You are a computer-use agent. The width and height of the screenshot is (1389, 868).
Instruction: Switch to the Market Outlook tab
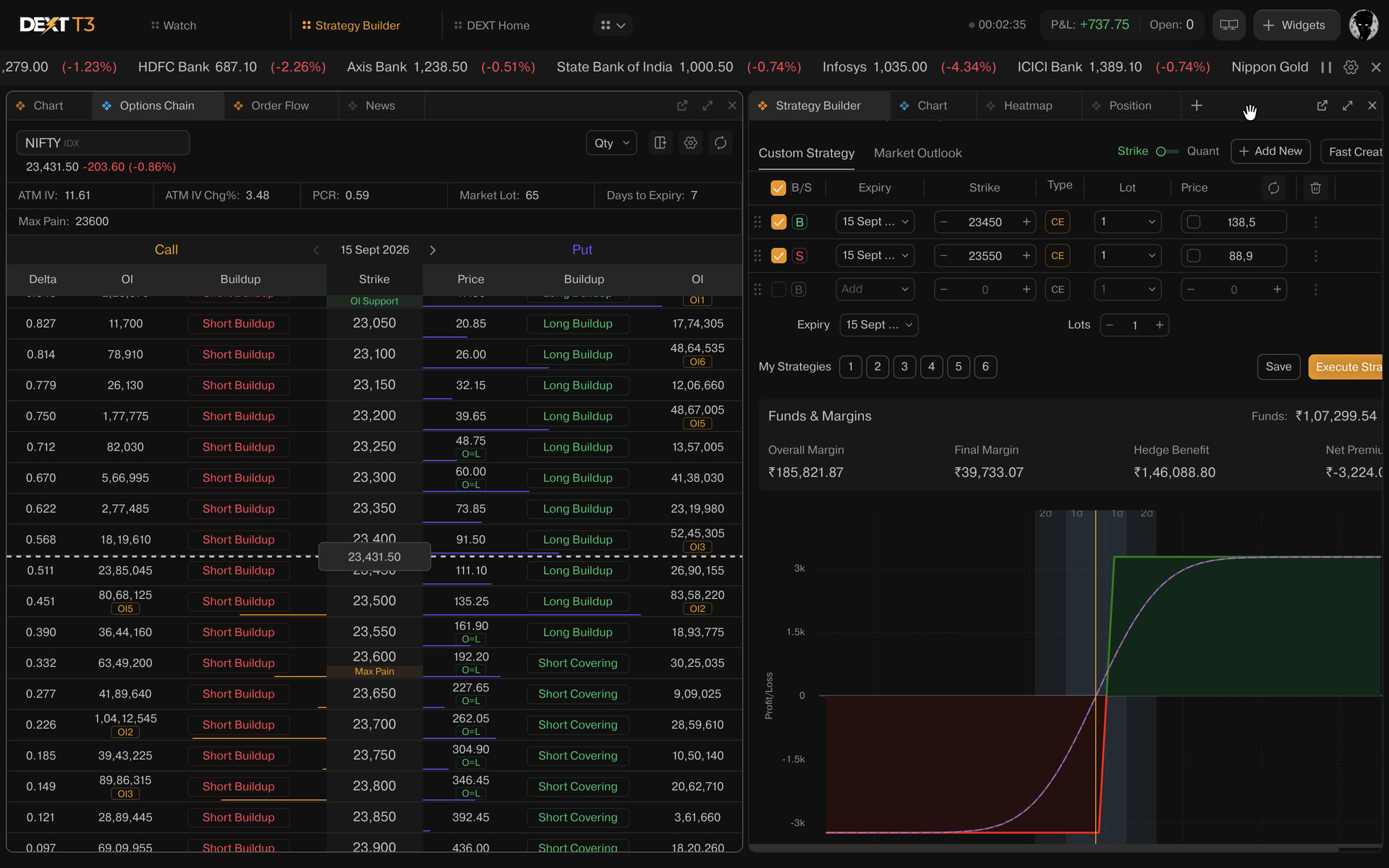[917, 153]
